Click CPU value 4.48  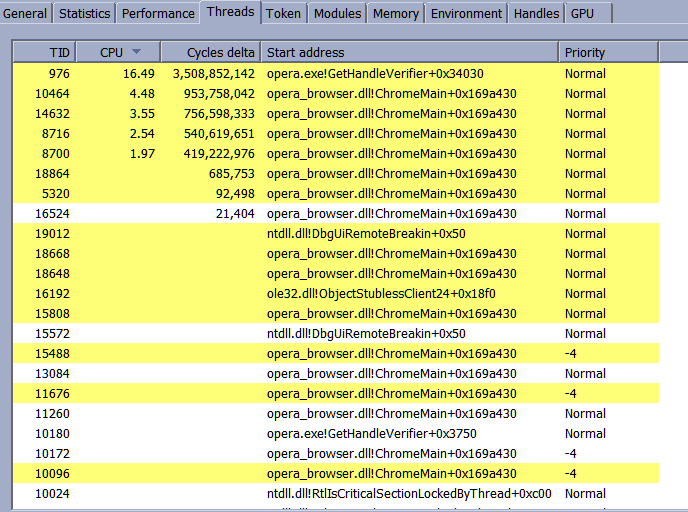[142, 94]
